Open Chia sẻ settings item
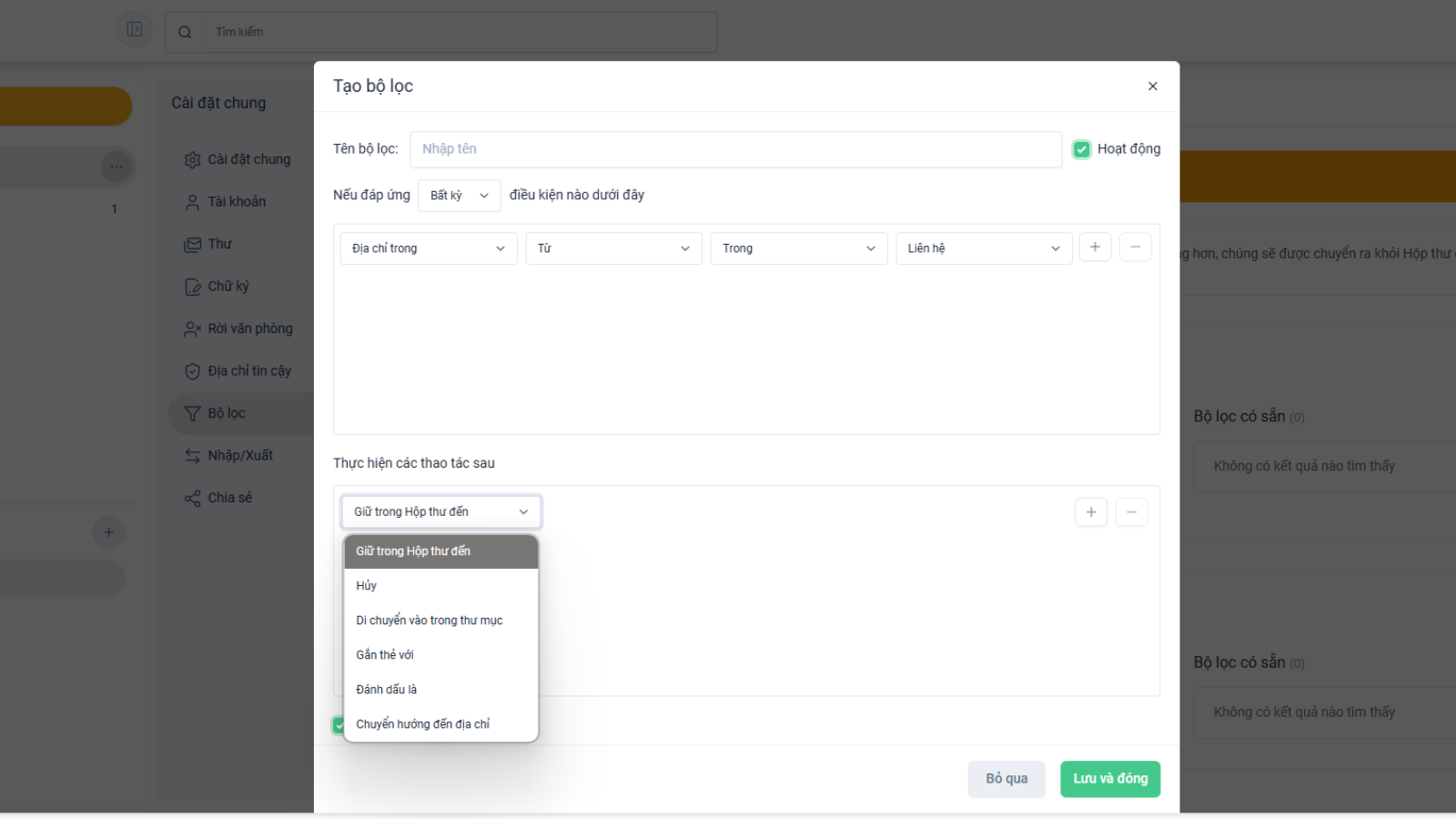1456x819 pixels. pyautogui.click(x=238, y=499)
